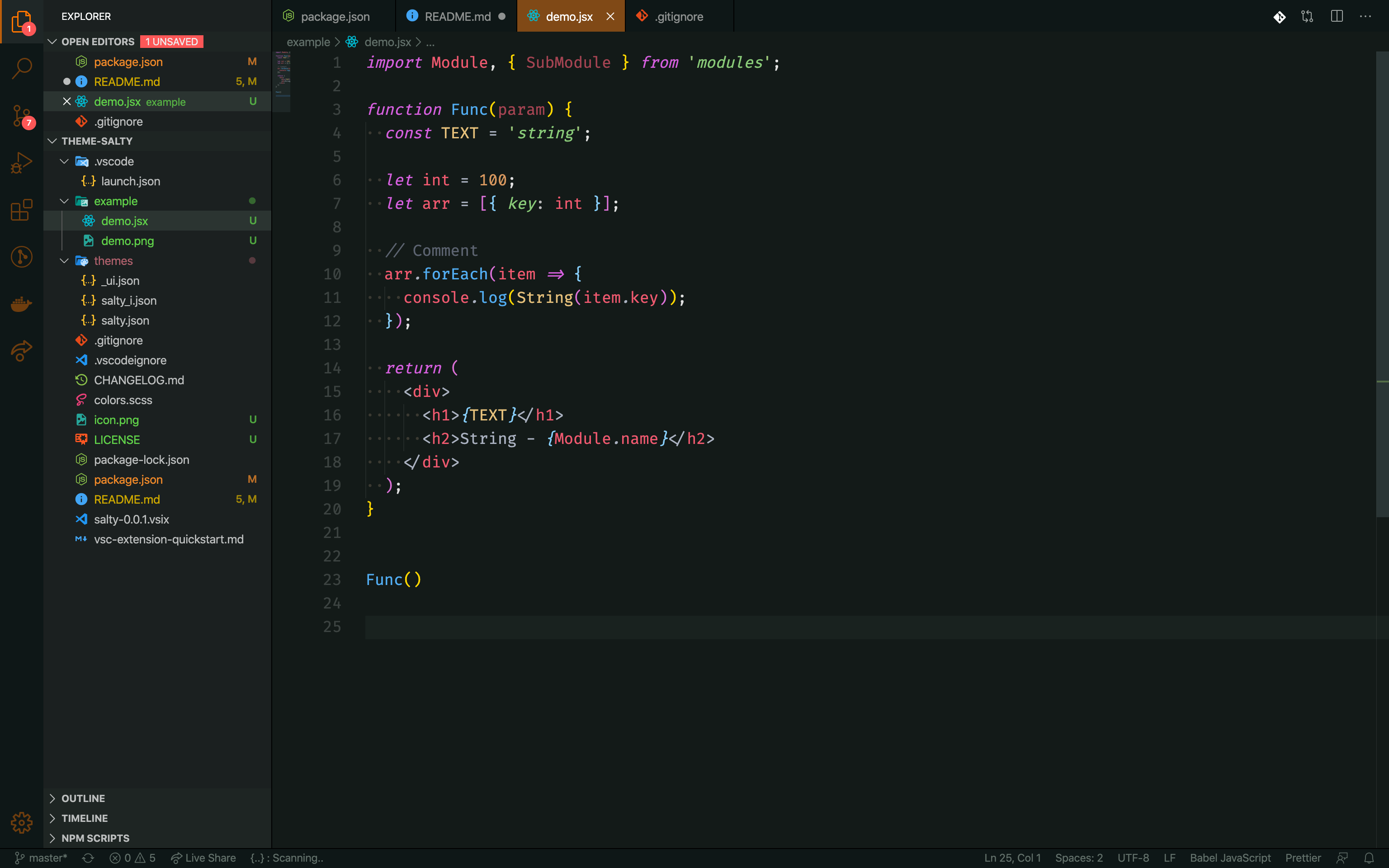Close the demo.jsx editor tab
Viewport: 1389px width, 868px height.
pyautogui.click(x=610, y=16)
